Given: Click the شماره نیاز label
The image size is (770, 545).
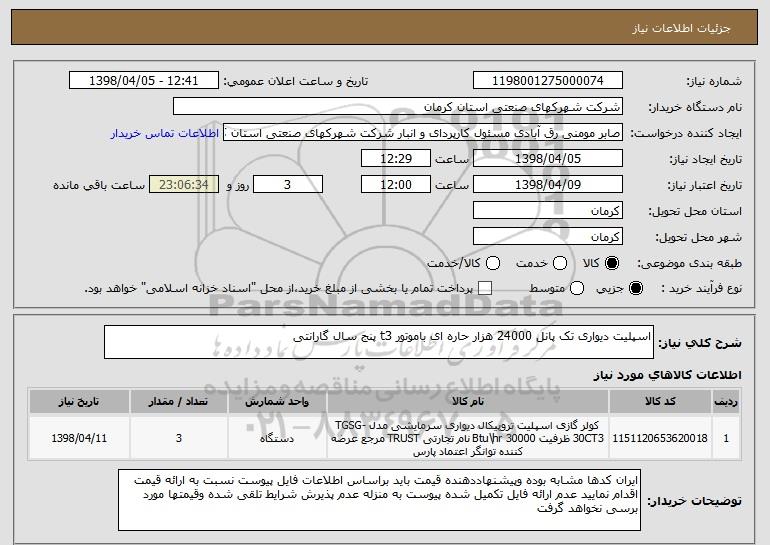Looking at the screenshot, I should click(x=714, y=81).
